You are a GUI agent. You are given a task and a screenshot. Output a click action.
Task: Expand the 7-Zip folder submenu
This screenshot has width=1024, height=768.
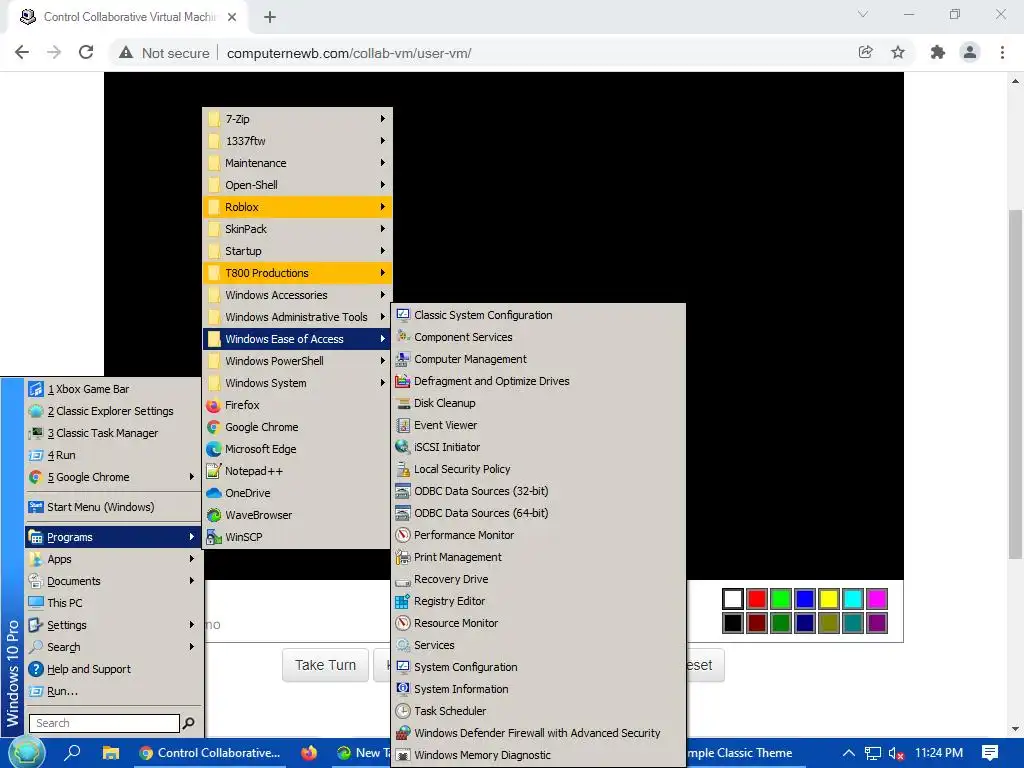point(297,119)
